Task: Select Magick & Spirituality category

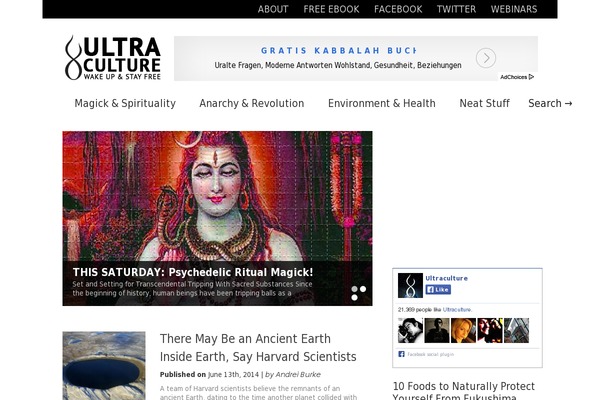Action: (x=125, y=103)
